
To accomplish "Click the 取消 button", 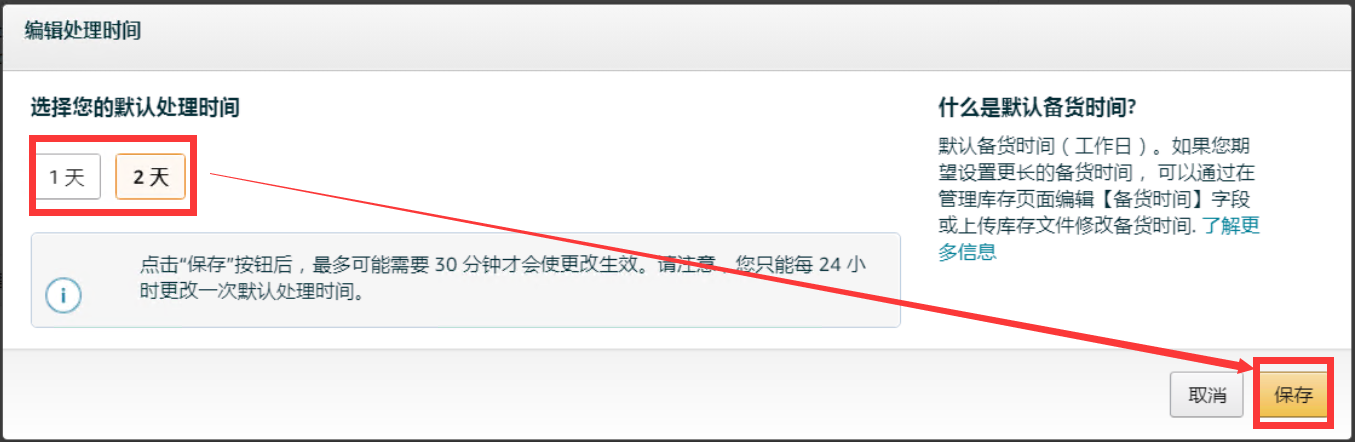I will click(1207, 395).
